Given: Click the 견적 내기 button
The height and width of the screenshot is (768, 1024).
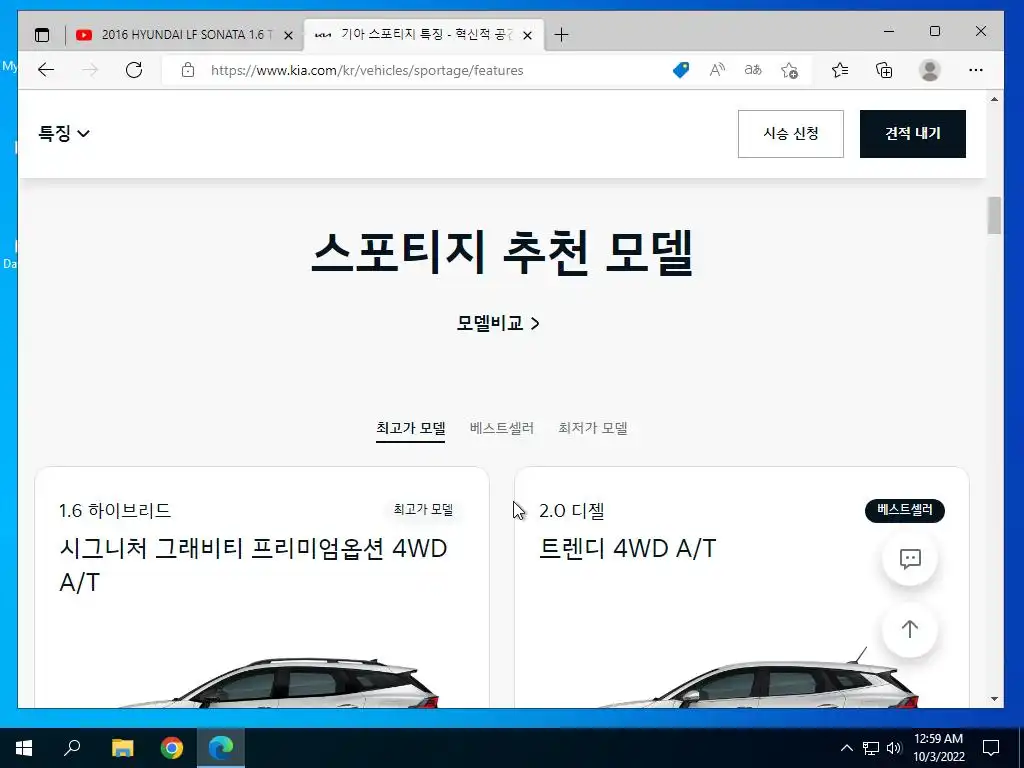Looking at the screenshot, I should pos(912,134).
